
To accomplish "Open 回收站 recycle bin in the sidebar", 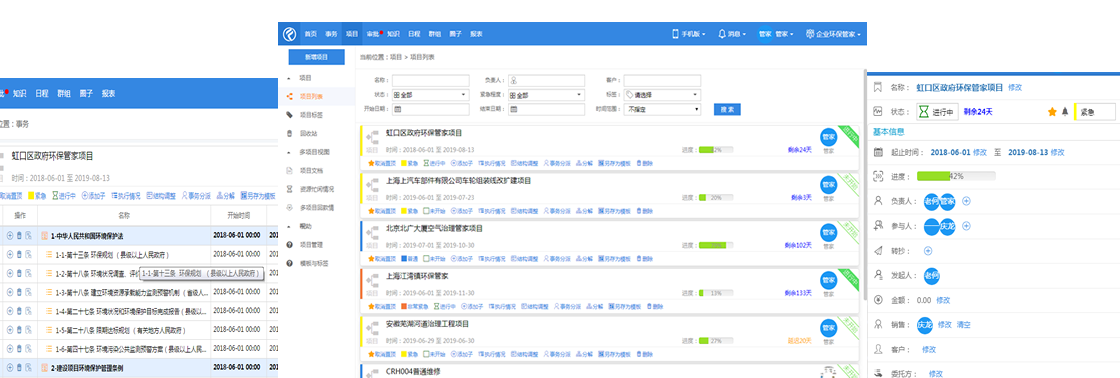I will tap(308, 133).
